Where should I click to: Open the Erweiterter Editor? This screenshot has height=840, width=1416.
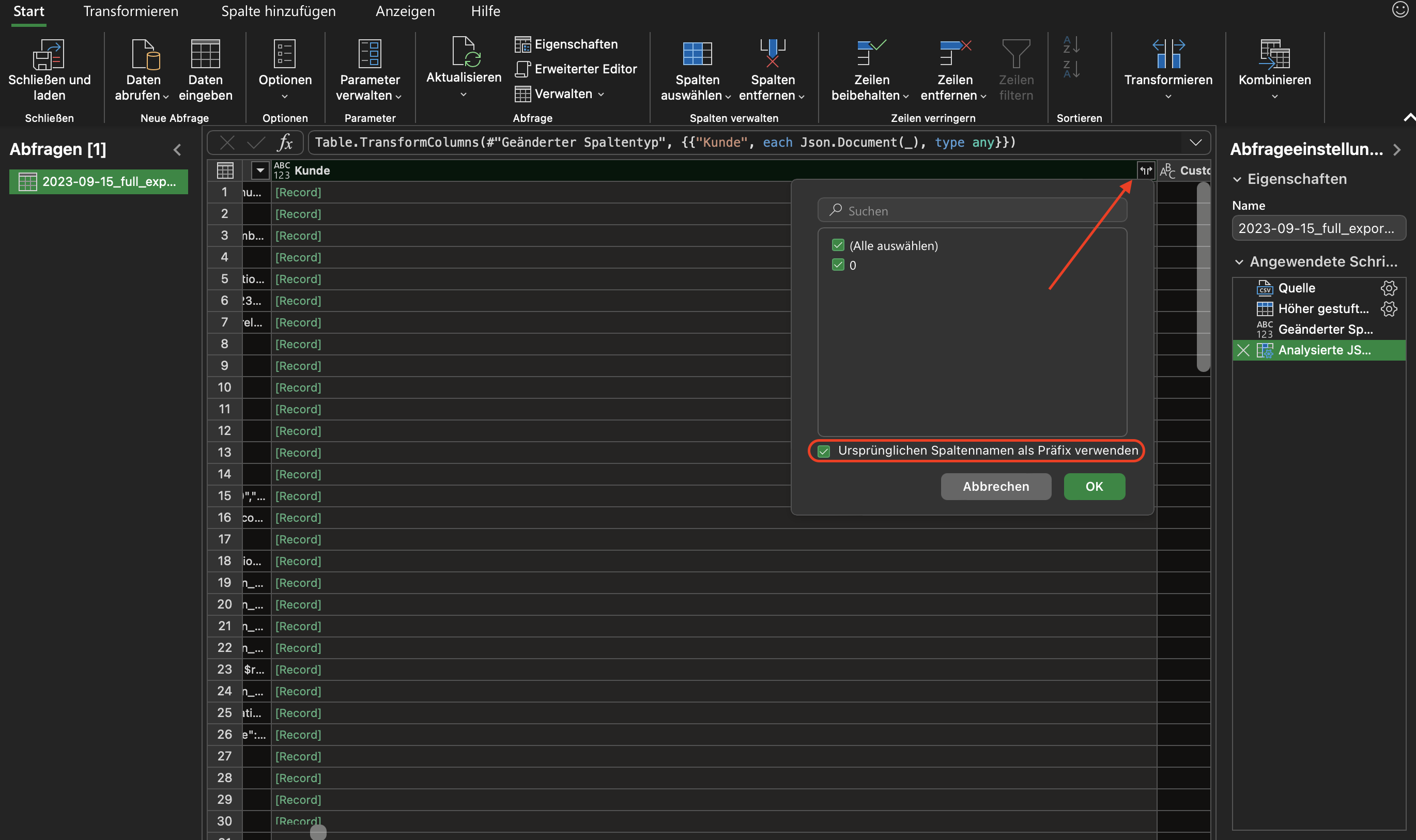click(x=576, y=69)
